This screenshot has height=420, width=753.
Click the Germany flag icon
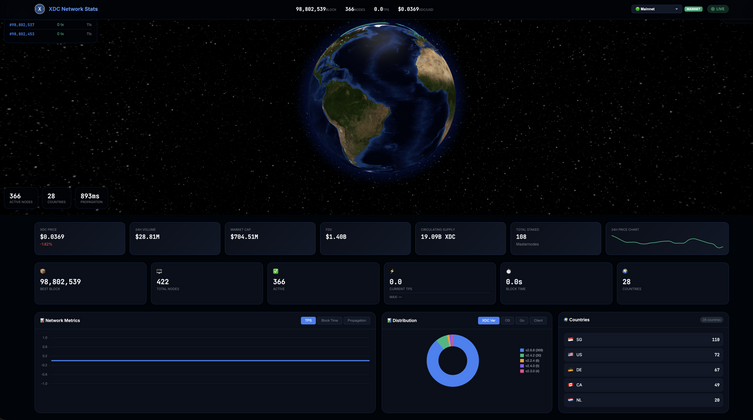[x=571, y=370]
